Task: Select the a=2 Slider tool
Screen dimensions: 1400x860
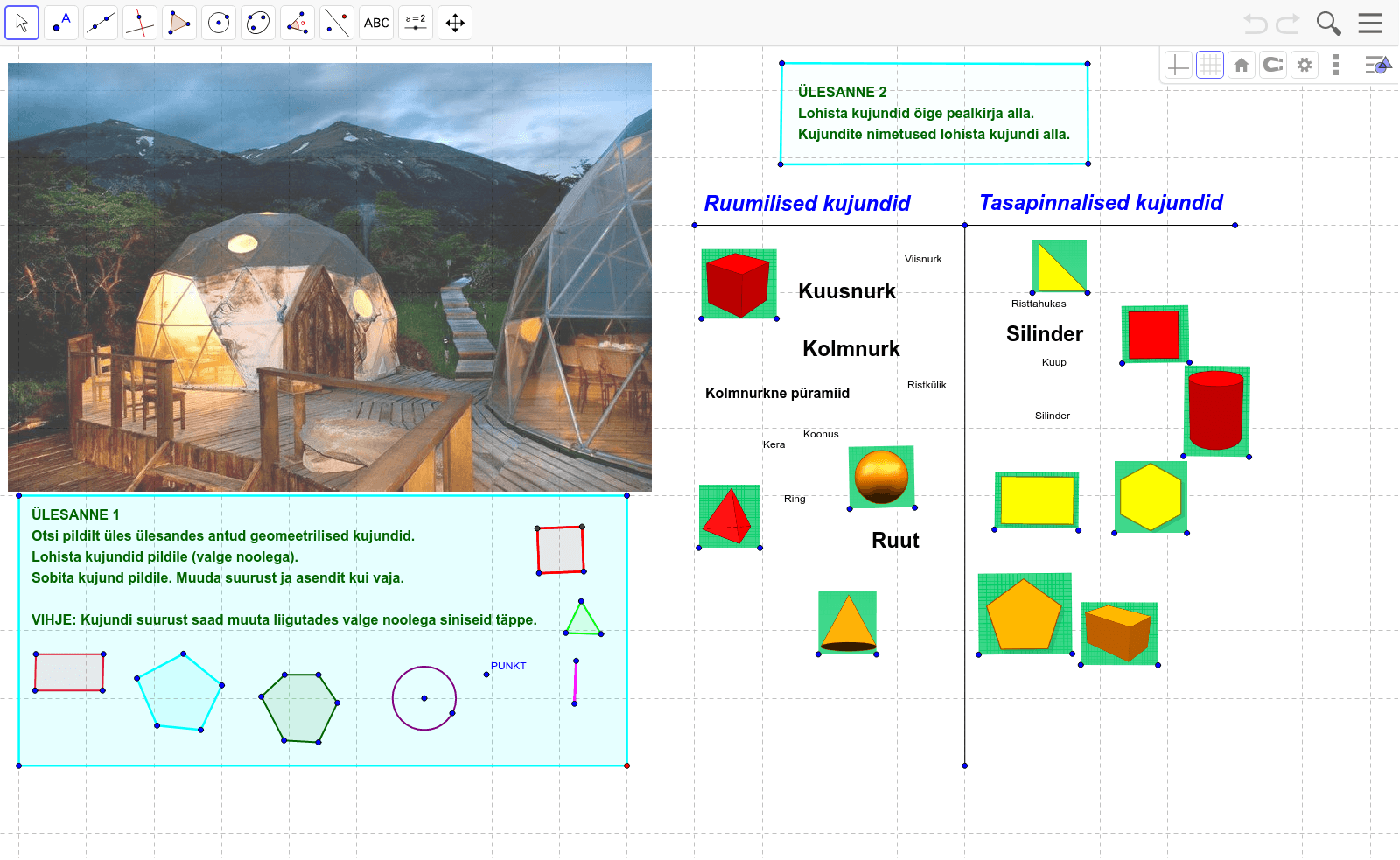Action: tap(416, 23)
